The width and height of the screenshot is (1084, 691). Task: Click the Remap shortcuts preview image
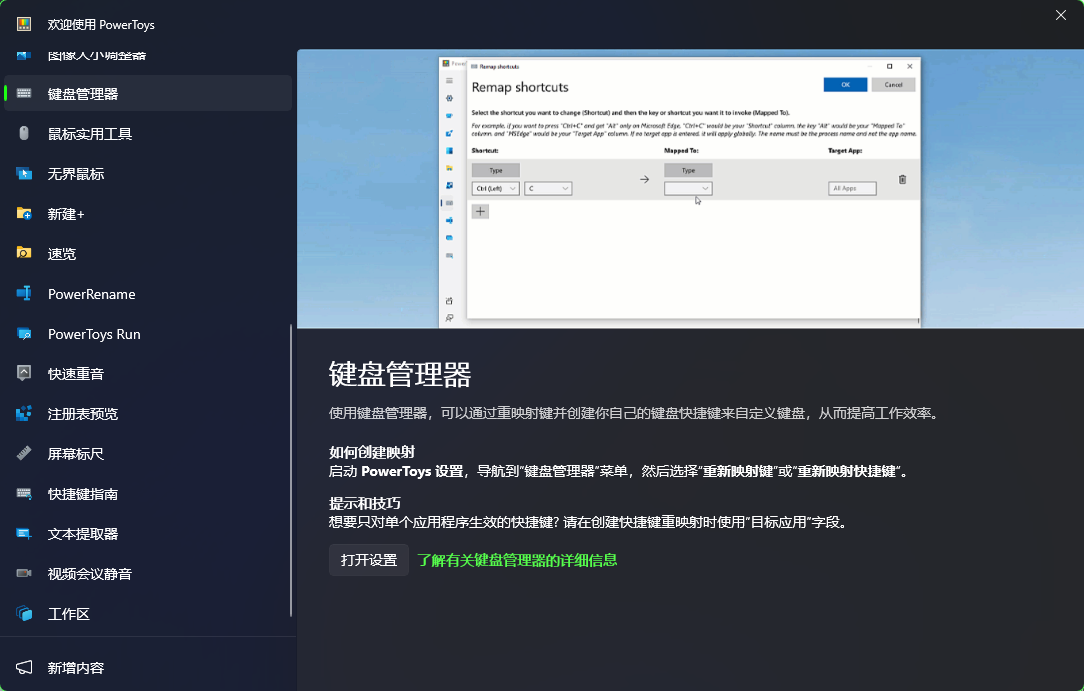click(690, 189)
